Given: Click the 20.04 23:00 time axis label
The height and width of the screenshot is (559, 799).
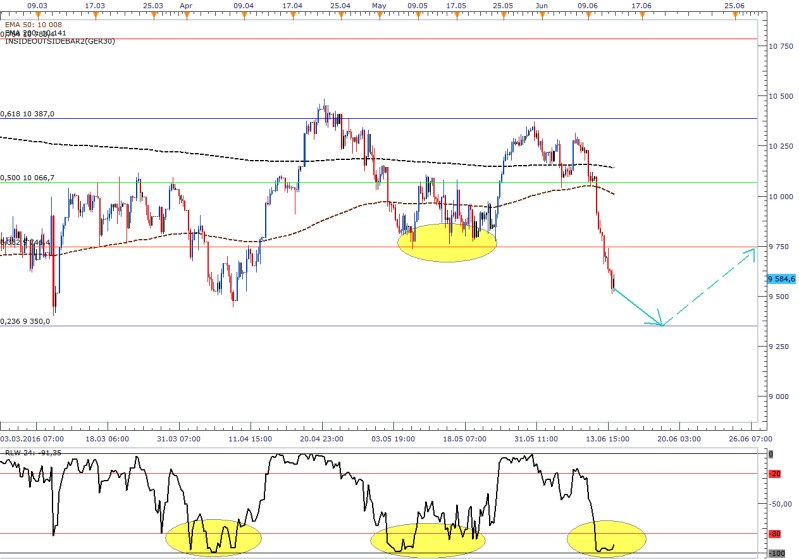Looking at the screenshot, I should tap(322, 438).
